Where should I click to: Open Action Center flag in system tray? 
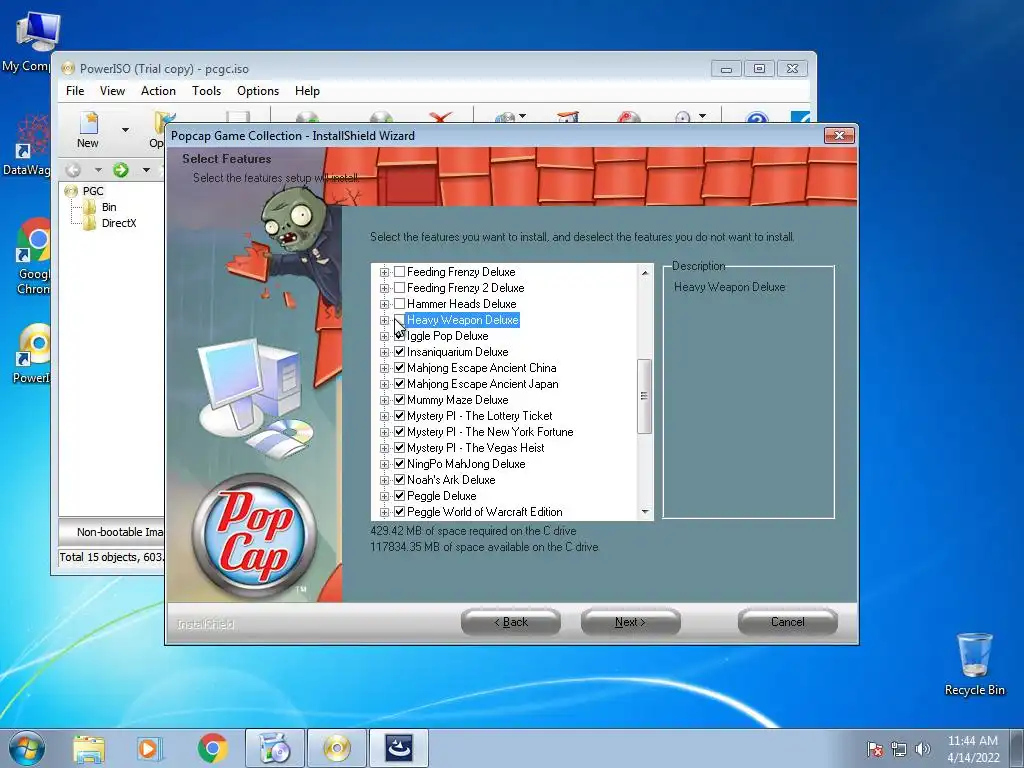pos(875,749)
